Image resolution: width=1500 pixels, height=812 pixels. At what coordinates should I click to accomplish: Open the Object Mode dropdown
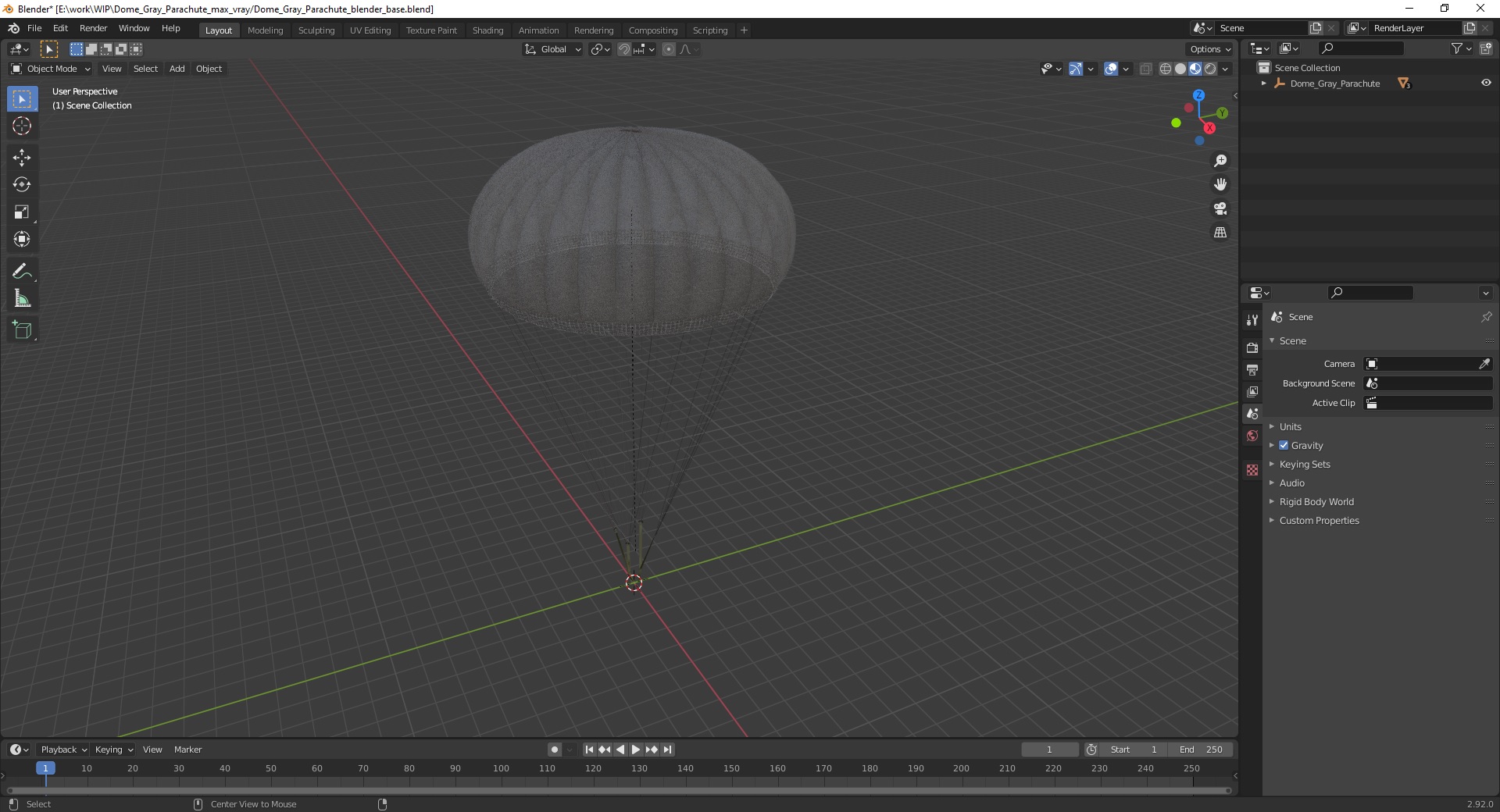(x=51, y=69)
